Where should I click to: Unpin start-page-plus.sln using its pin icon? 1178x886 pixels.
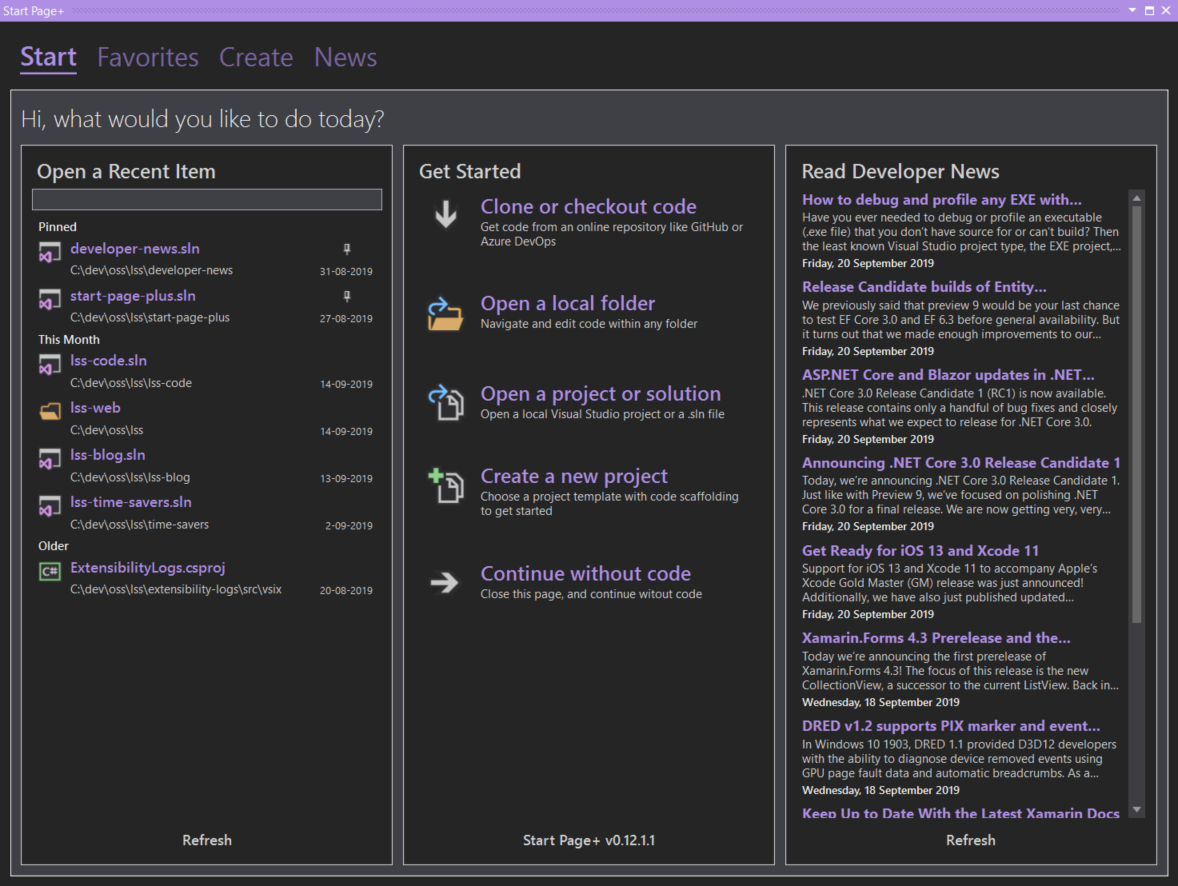click(x=346, y=297)
